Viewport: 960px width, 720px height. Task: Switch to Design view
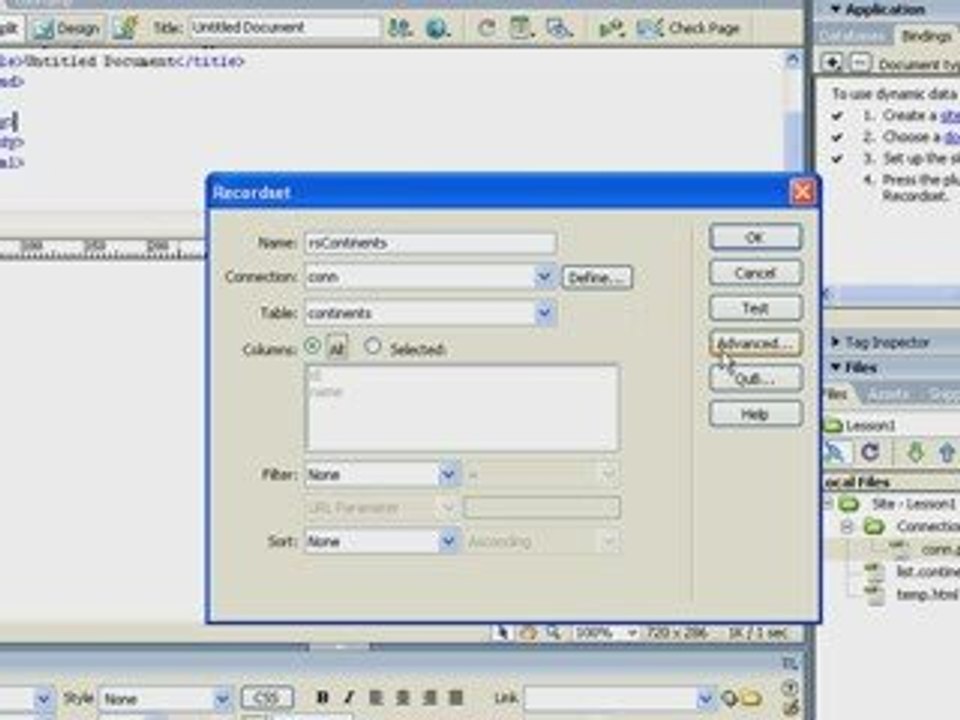tap(67, 28)
